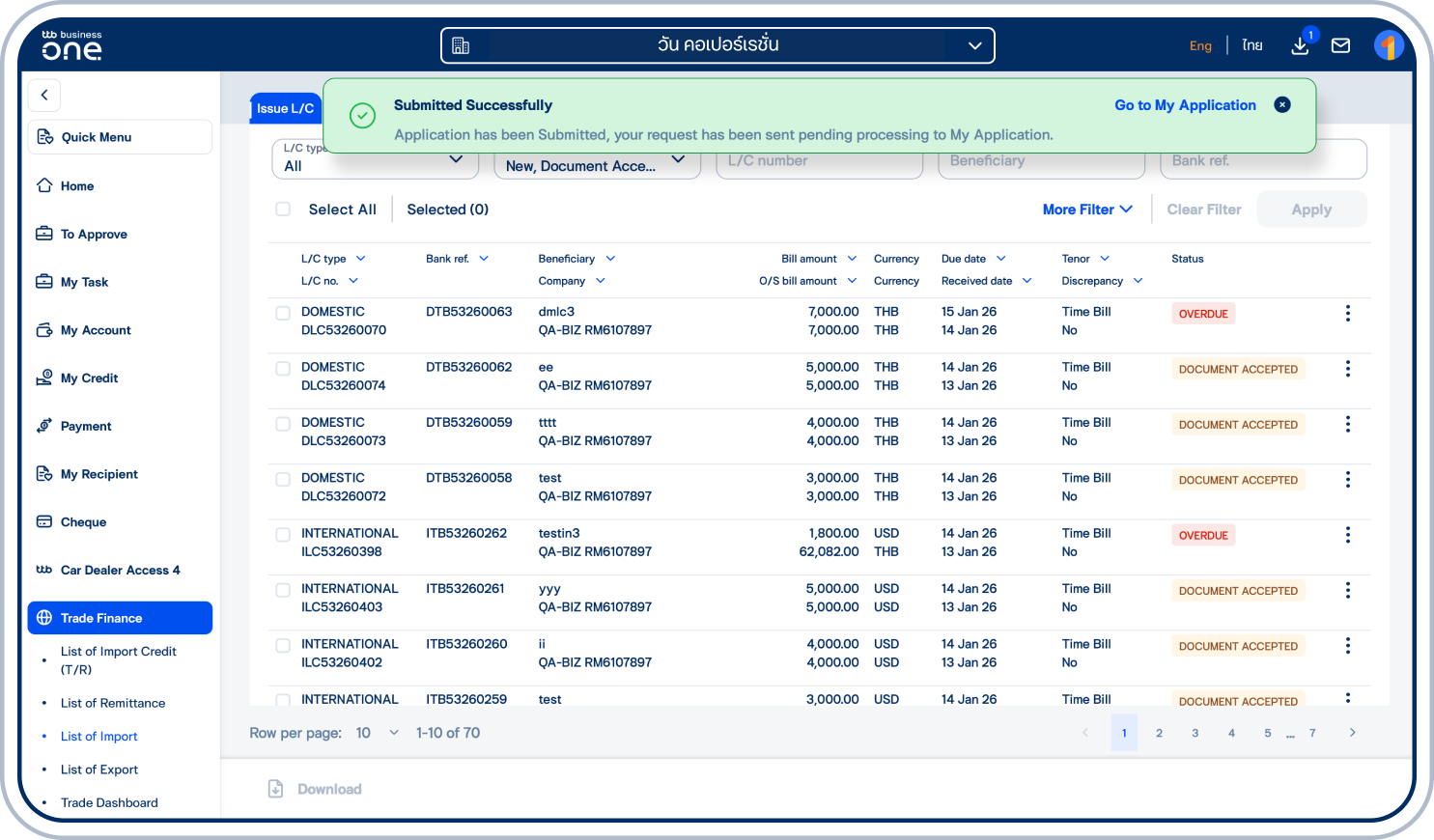This screenshot has width=1434, height=840.
Task: Open three-dot menu for ILC53260398 row
Action: [x=1347, y=535]
